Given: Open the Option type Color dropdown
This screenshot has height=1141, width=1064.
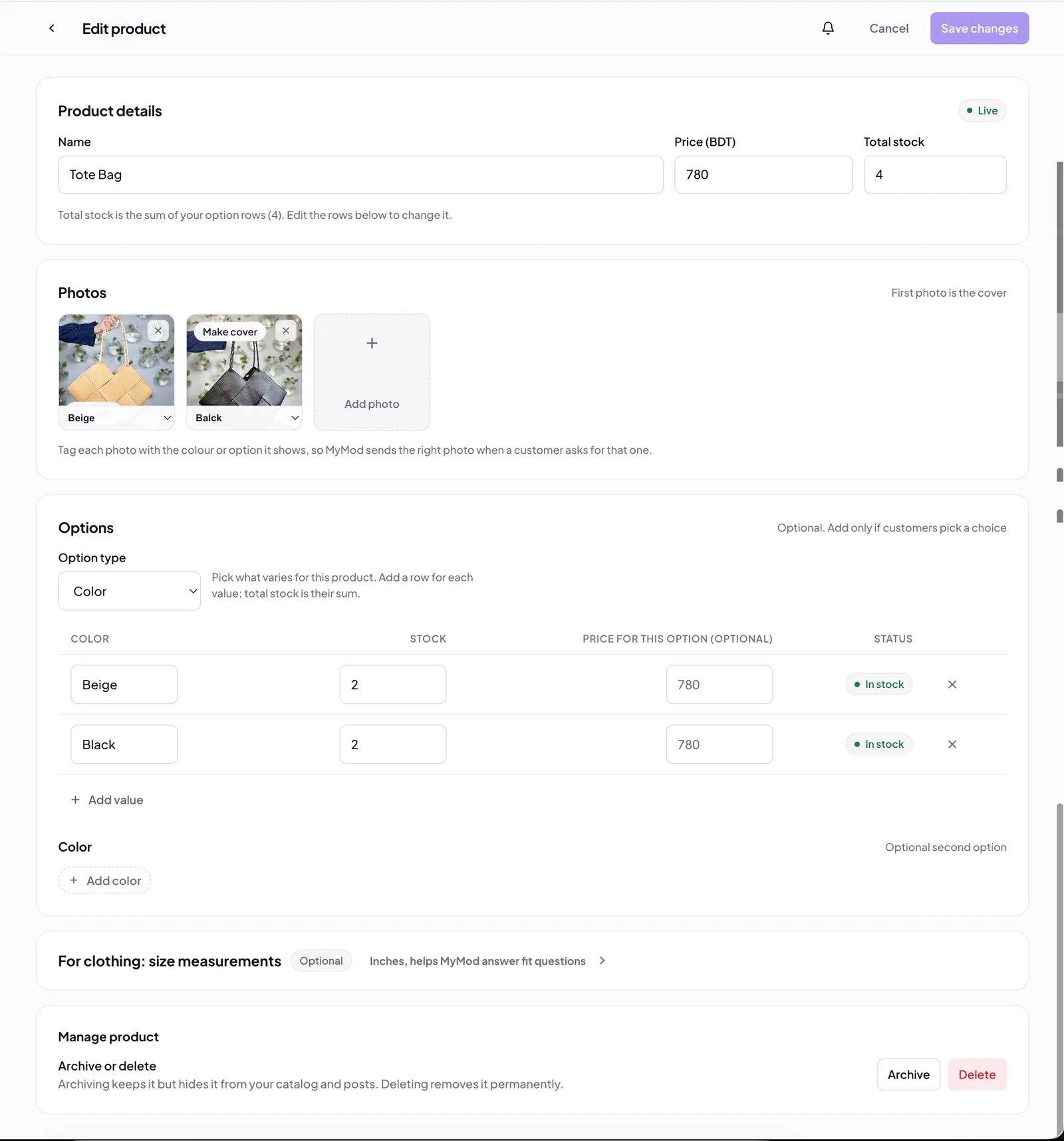Looking at the screenshot, I should (x=129, y=591).
